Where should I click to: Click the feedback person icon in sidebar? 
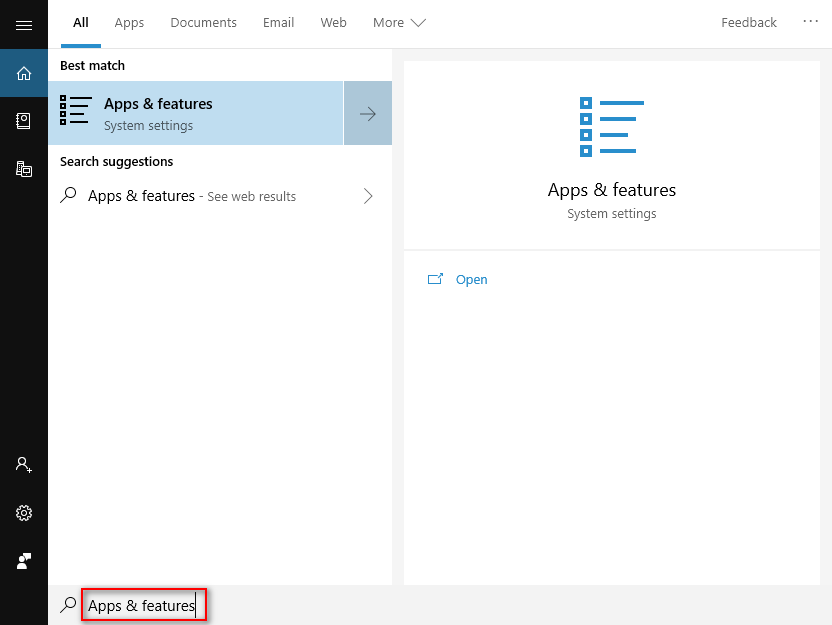pos(24,561)
